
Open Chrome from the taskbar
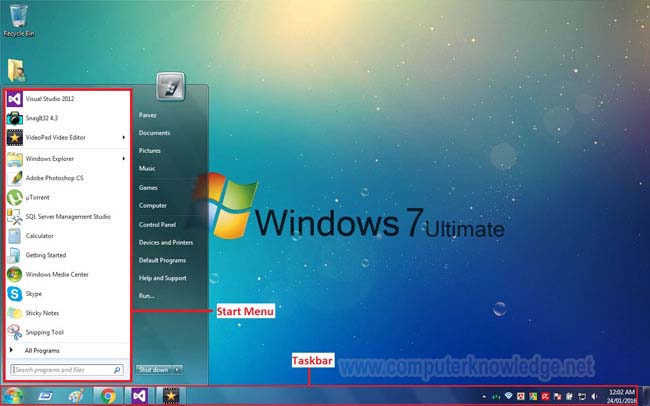pos(108,396)
